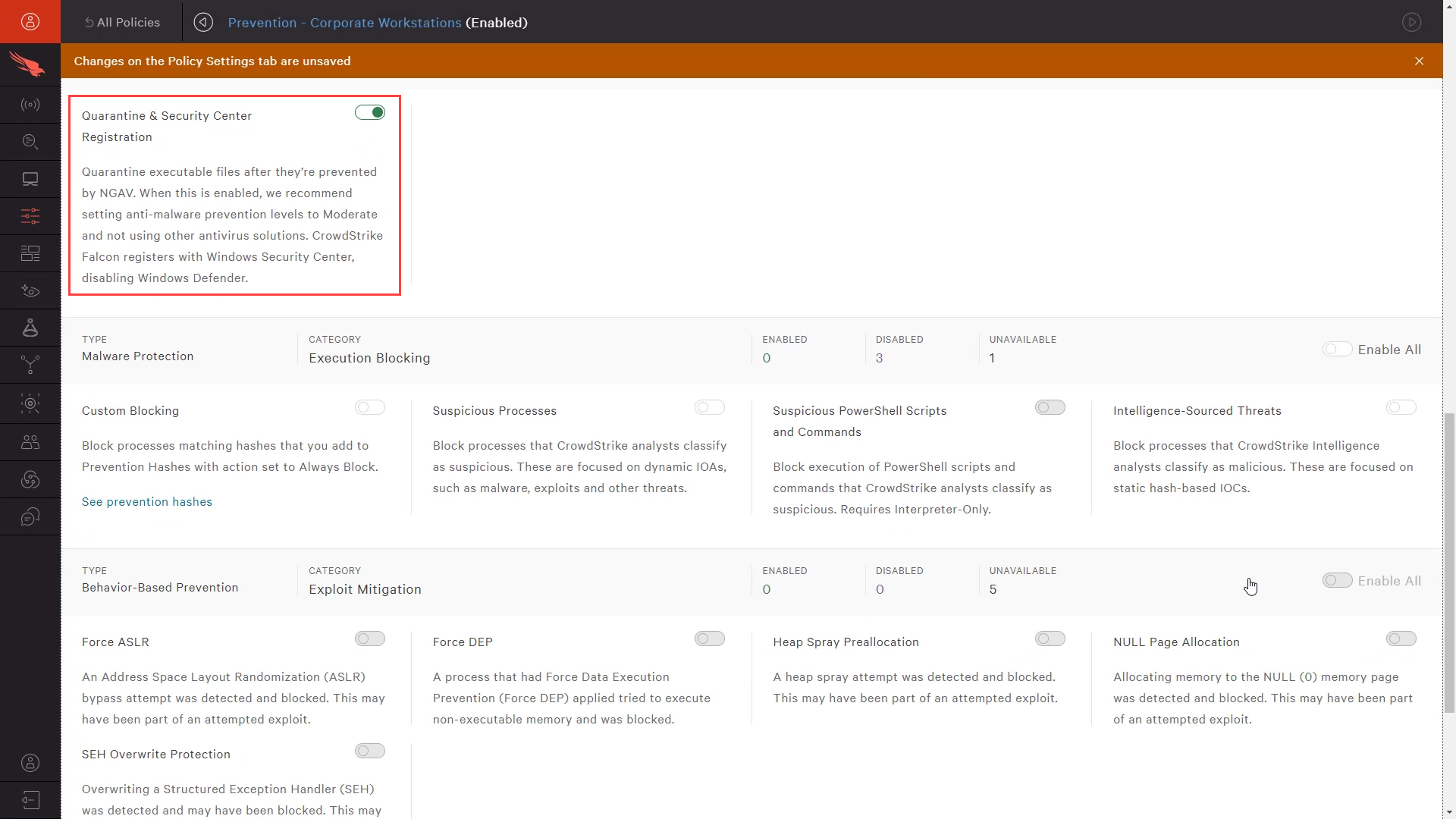The width and height of the screenshot is (1456, 819).
Task: Open the Configuration sliders icon in sidebar
Action: [x=30, y=216]
